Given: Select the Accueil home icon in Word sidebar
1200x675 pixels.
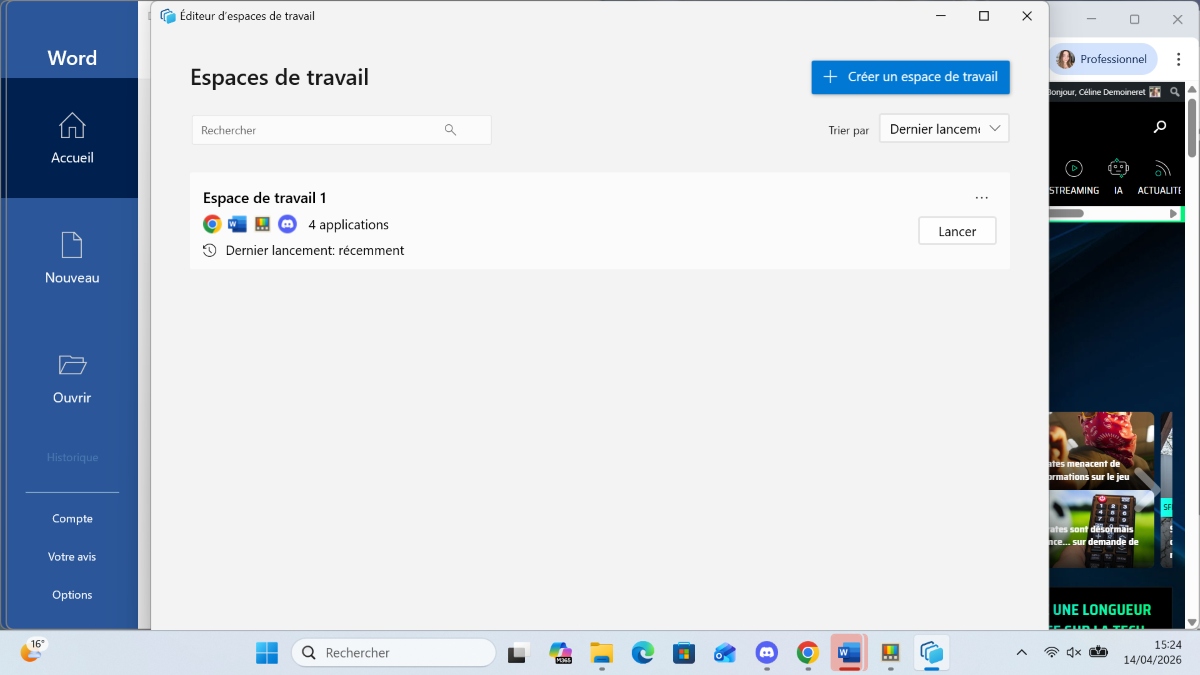Looking at the screenshot, I should [71, 126].
